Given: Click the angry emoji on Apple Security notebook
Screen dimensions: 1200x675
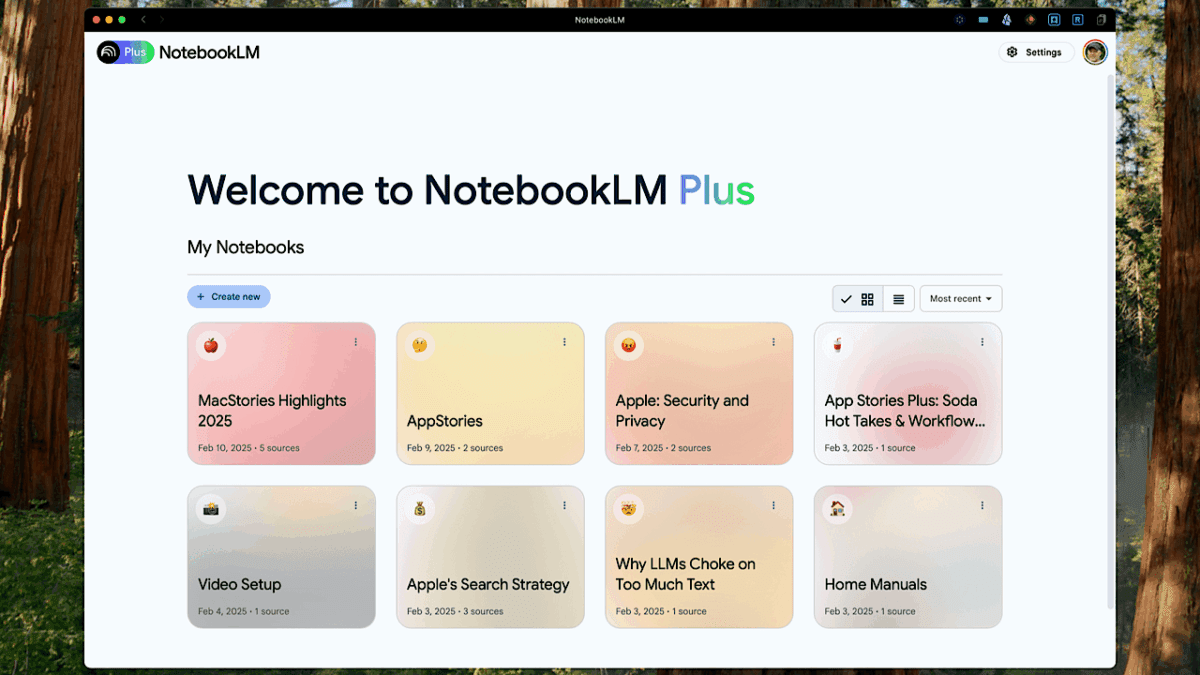Looking at the screenshot, I should (628, 345).
